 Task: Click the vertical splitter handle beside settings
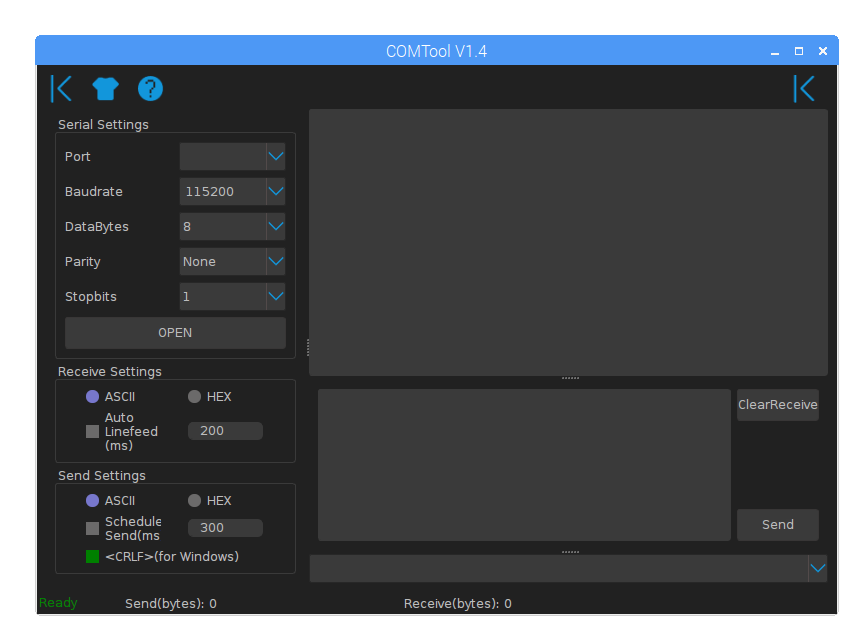(x=308, y=348)
